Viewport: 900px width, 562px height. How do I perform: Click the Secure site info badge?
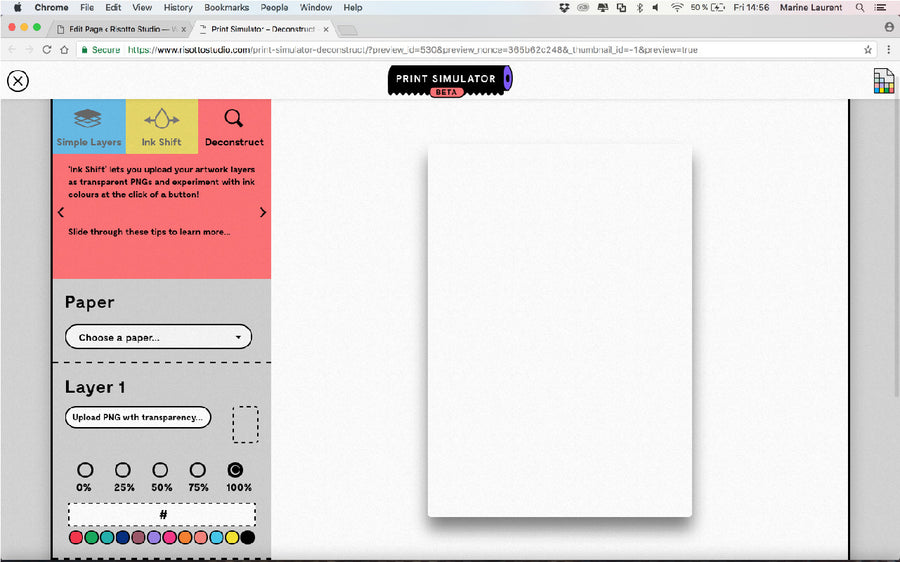(x=101, y=50)
